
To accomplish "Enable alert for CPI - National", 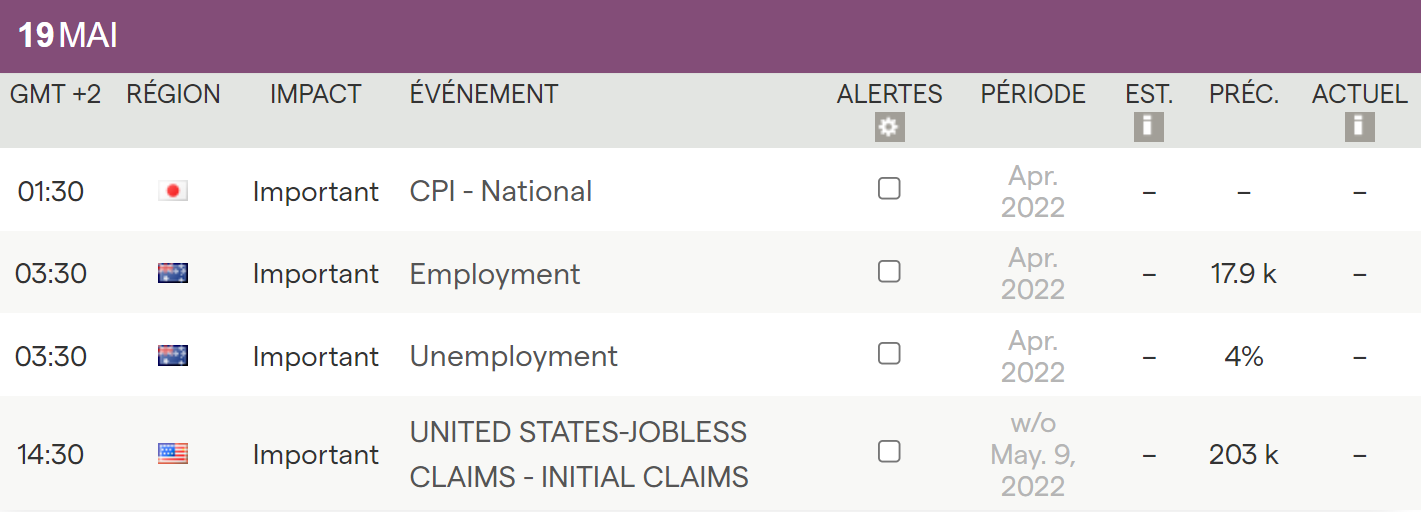I will pos(889,188).
